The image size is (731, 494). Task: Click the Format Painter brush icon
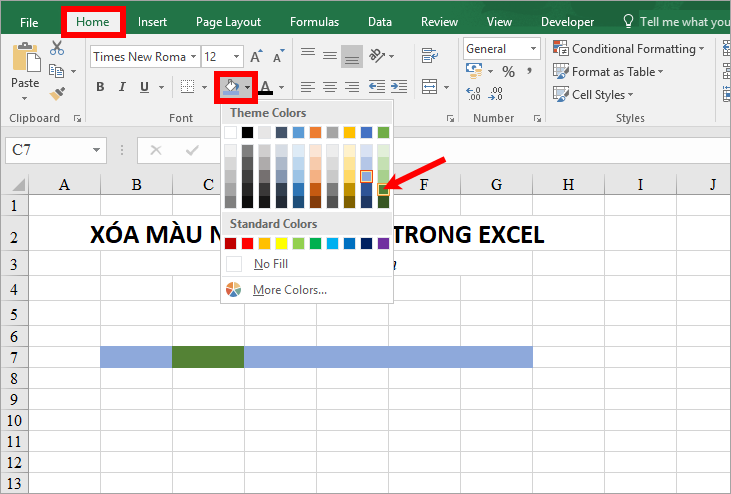[57, 94]
